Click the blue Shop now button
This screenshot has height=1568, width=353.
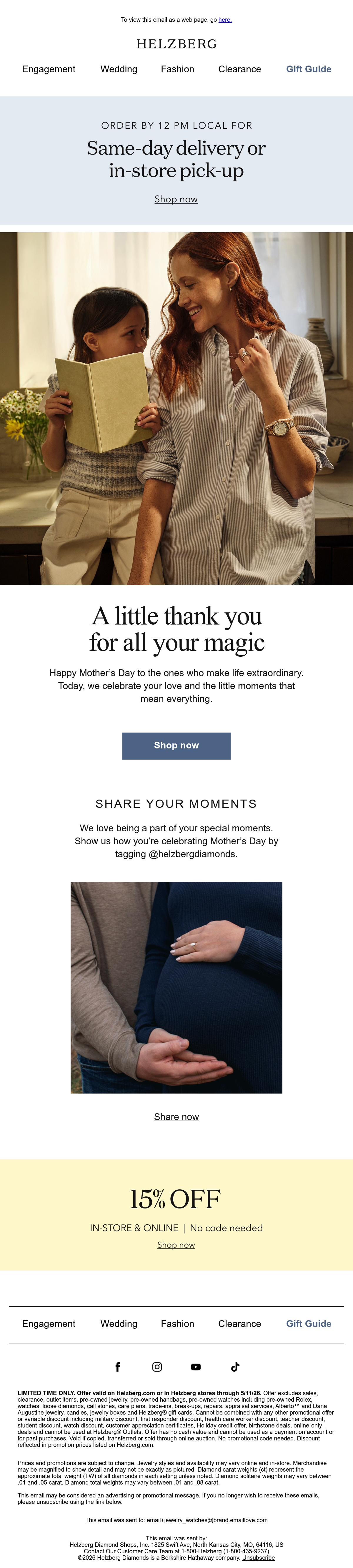pyautogui.click(x=176, y=746)
